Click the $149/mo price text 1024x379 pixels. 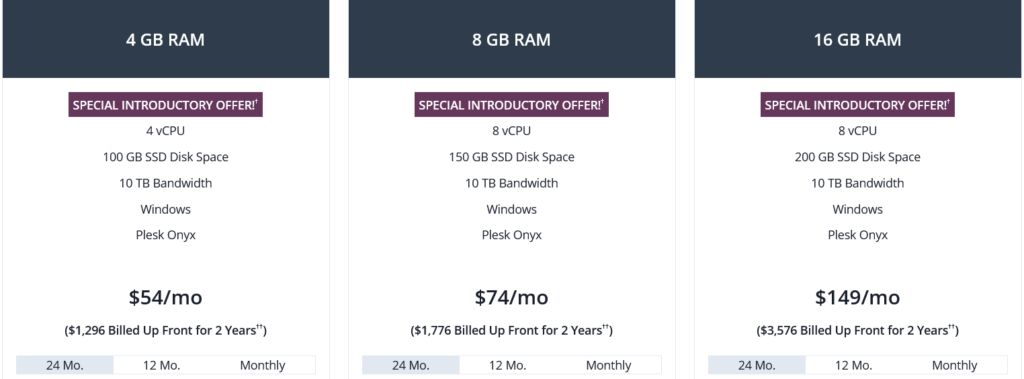tap(858, 298)
